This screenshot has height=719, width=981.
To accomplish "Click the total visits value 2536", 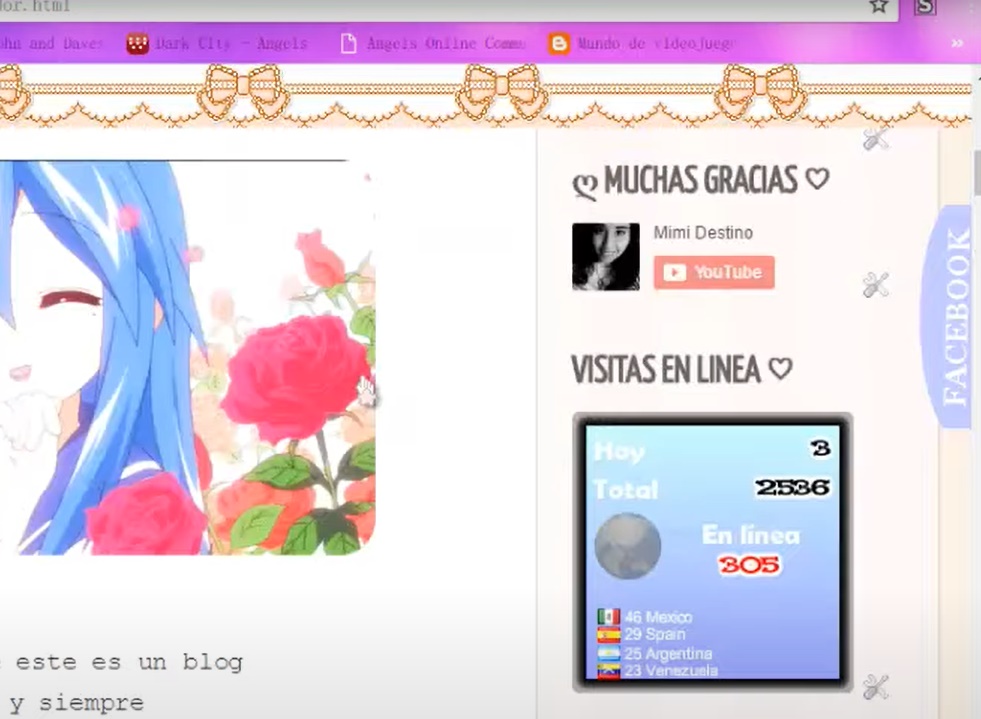I will coord(793,487).
